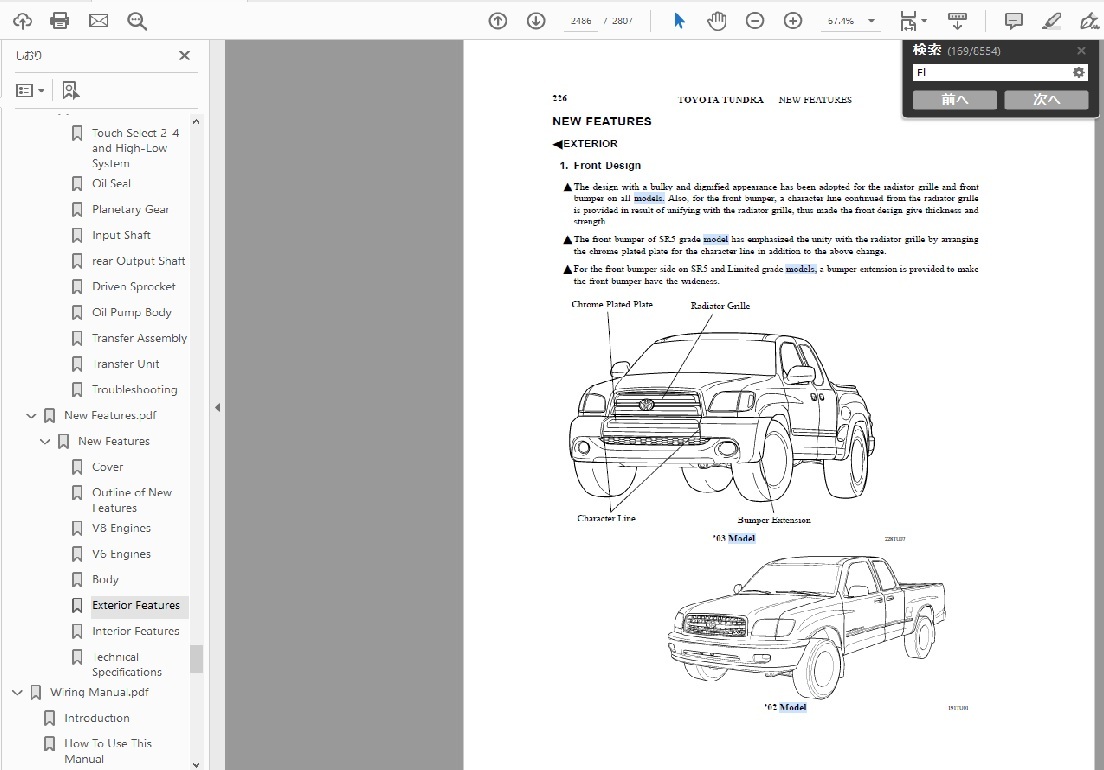Screen dimensions: 1104x770
Task: Choose the selection arrow tool
Action: tap(679, 21)
